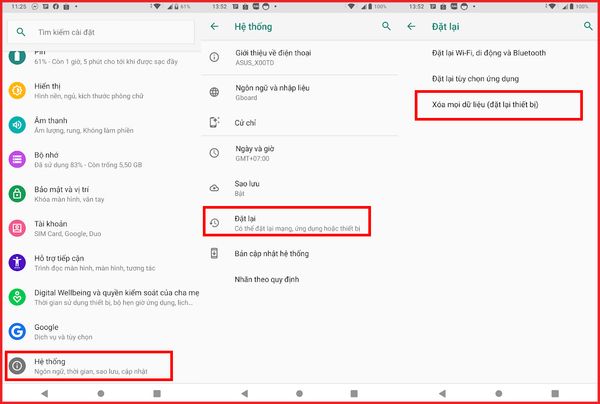Open Ngôn ngữ và nhập liệu
Screen dimensions: 600x404
pos(300,92)
